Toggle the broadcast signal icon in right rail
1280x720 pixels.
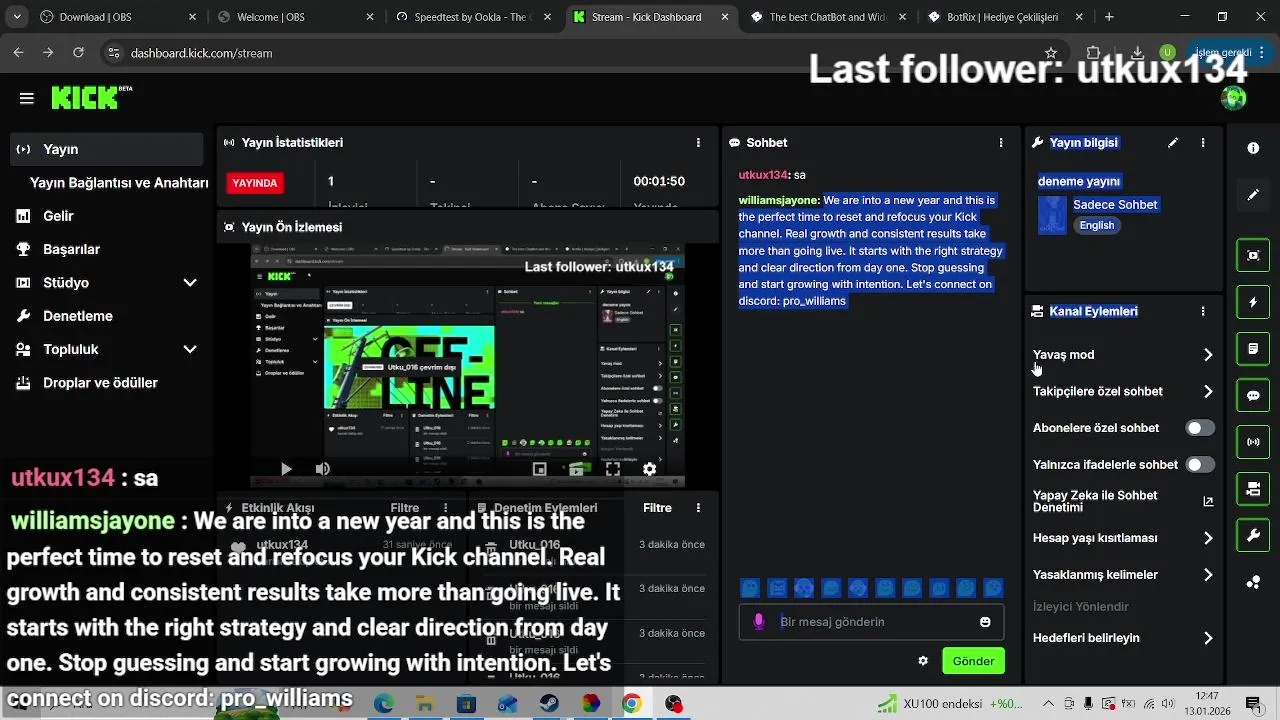[x=1253, y=441]
